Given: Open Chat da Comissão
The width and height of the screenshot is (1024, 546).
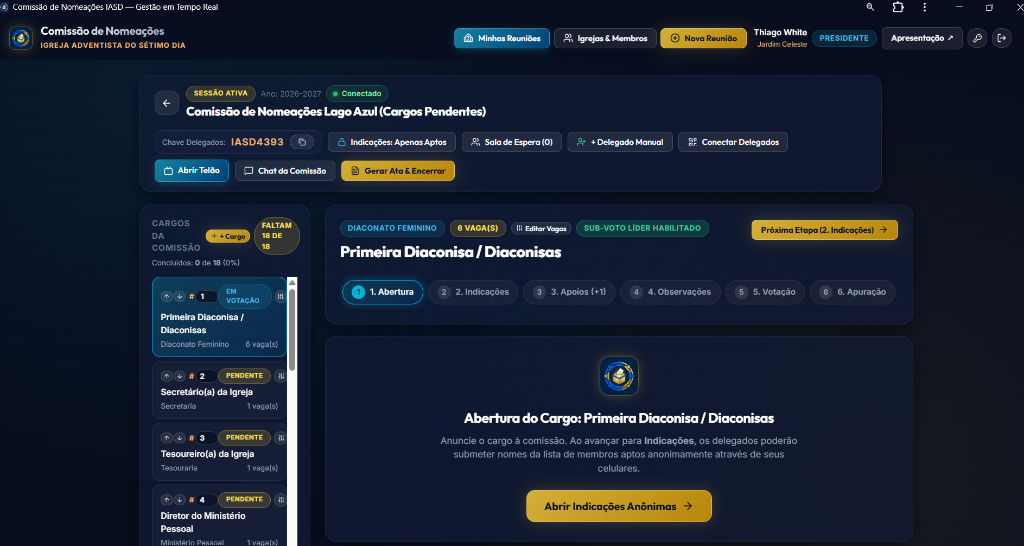Looking at the screenshot, I should tap(285, 170).
